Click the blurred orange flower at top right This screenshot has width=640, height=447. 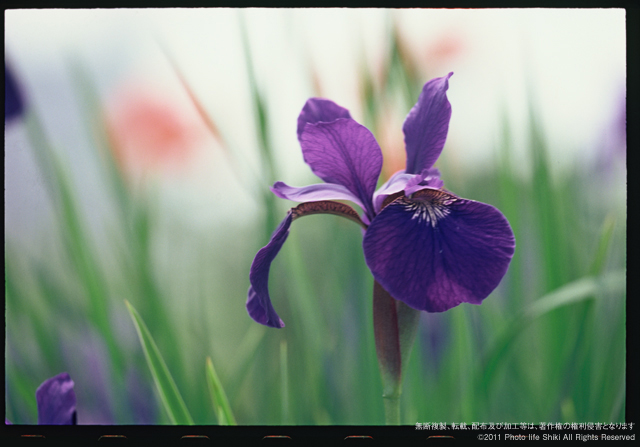pyautogui.click(x=442, y=47)
